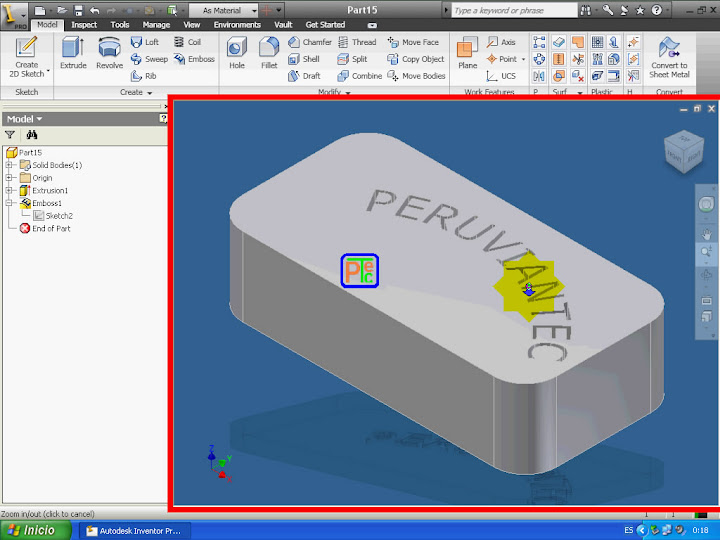Image resolution: width=720 pixels, height=540 pixels.
Task: Expand the Extrusion1 node
Action: tap(9, 190)
